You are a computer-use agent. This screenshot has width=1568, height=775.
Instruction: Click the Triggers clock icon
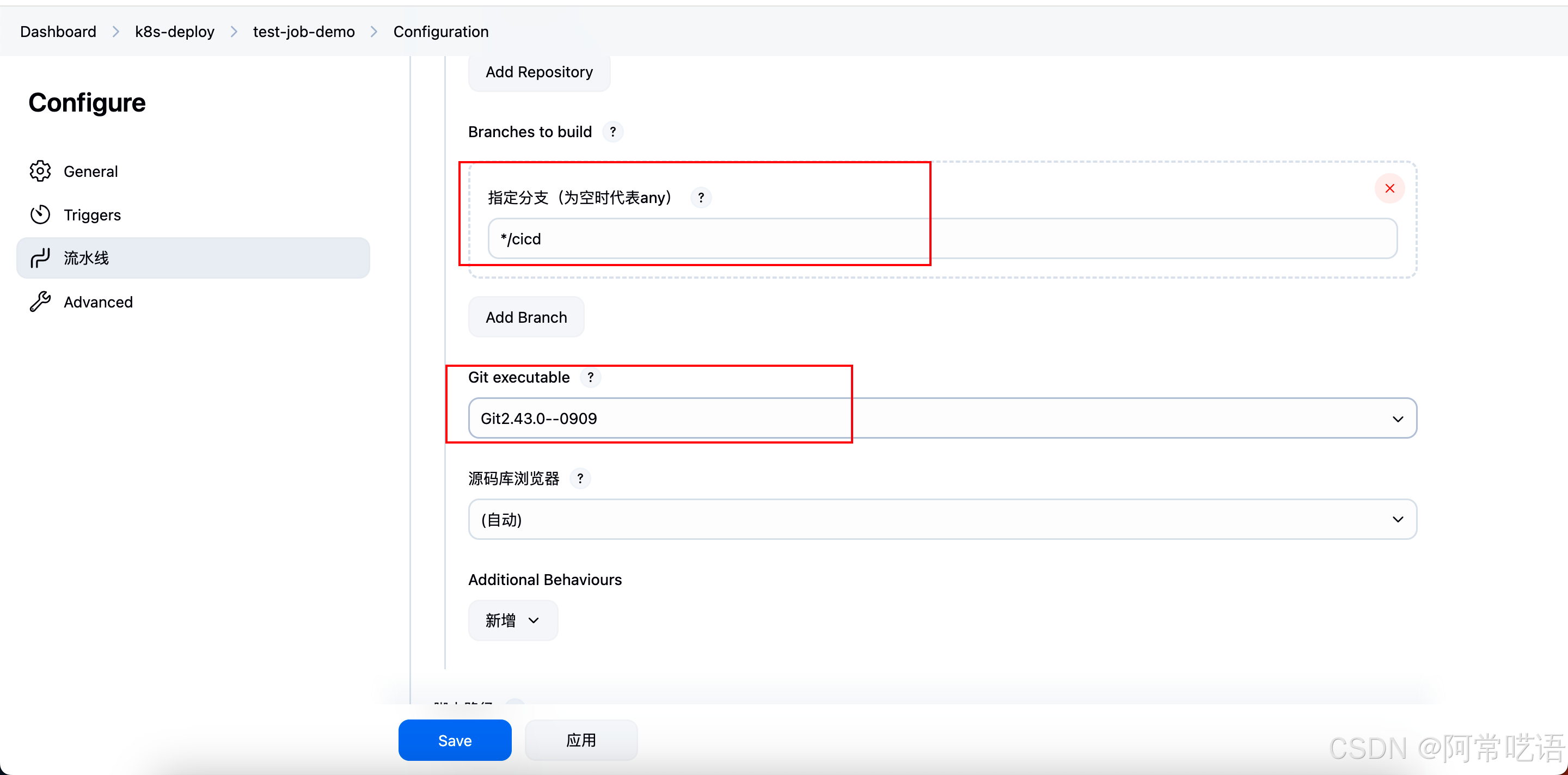40,215
